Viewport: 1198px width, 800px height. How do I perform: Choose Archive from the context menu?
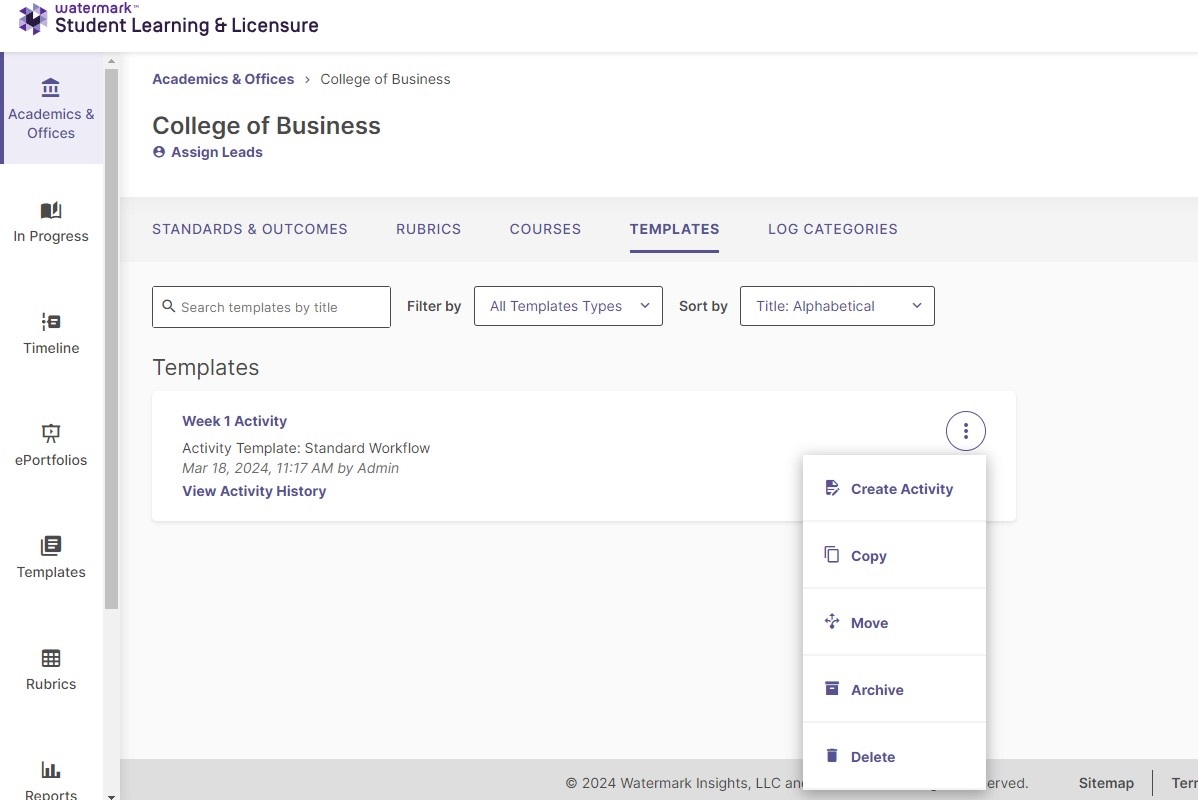click(x=894, y=689)
